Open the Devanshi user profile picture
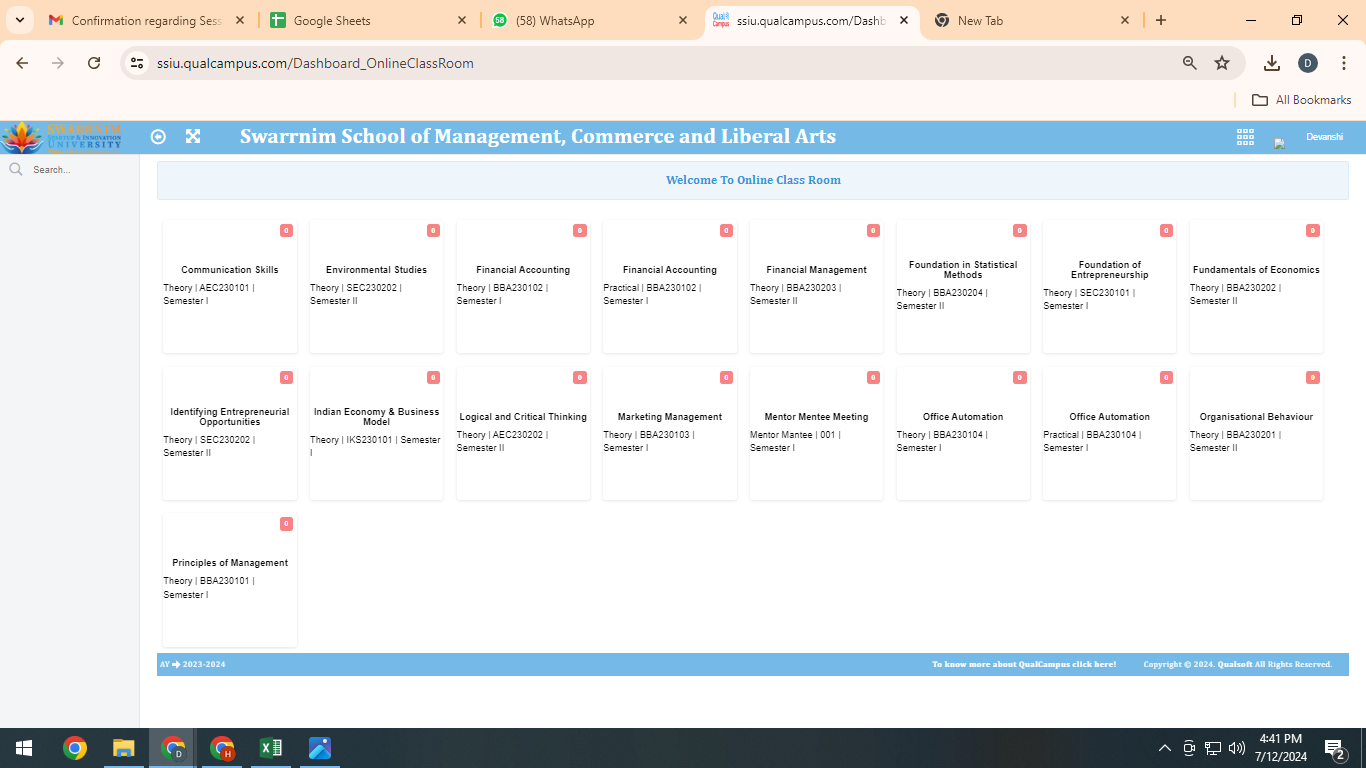 (1279, 143)
